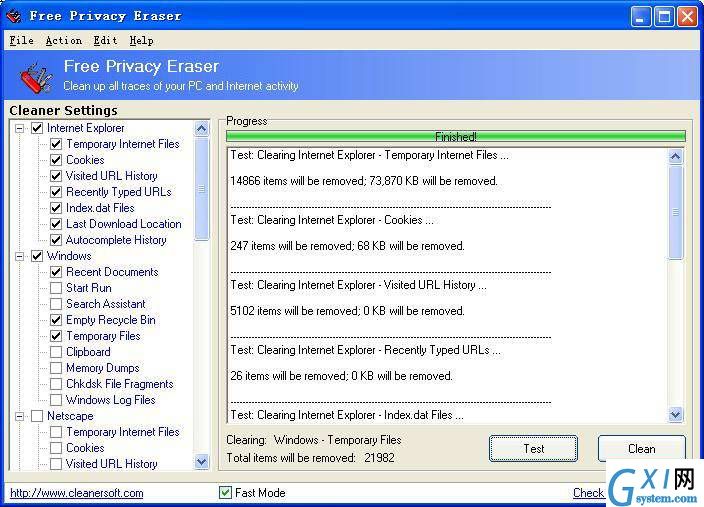Uncheck the Windows group checkbox
The image size is (704, 507).
pos(37,256)
